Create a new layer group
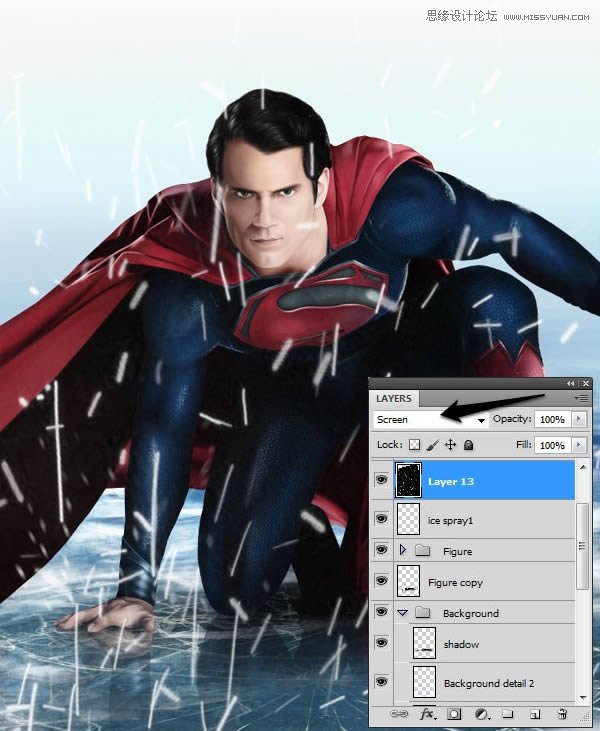The width and height of the screenshot is (600, 731). (508, 714)
